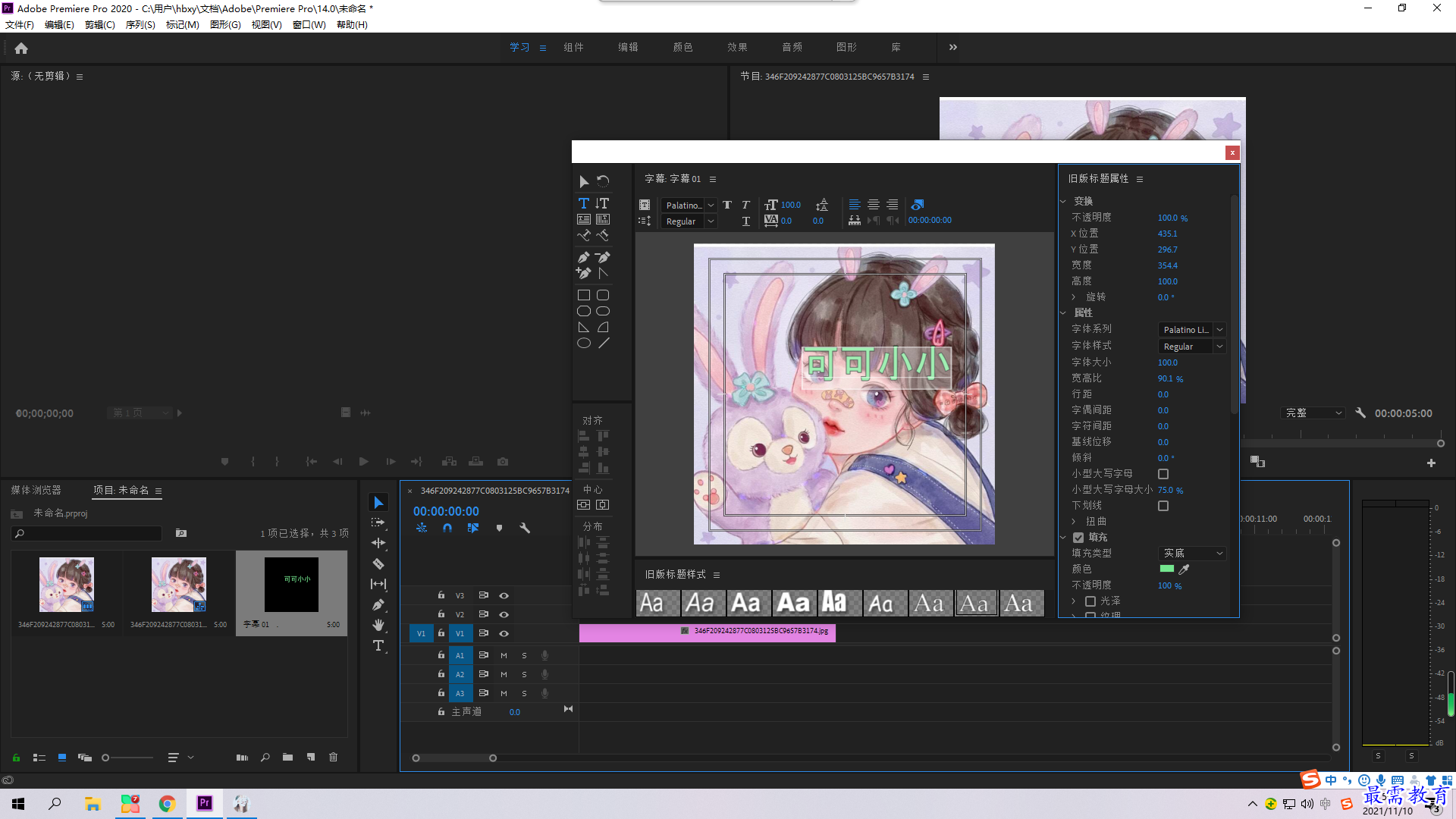Align title text center

(x=874, y=205)
